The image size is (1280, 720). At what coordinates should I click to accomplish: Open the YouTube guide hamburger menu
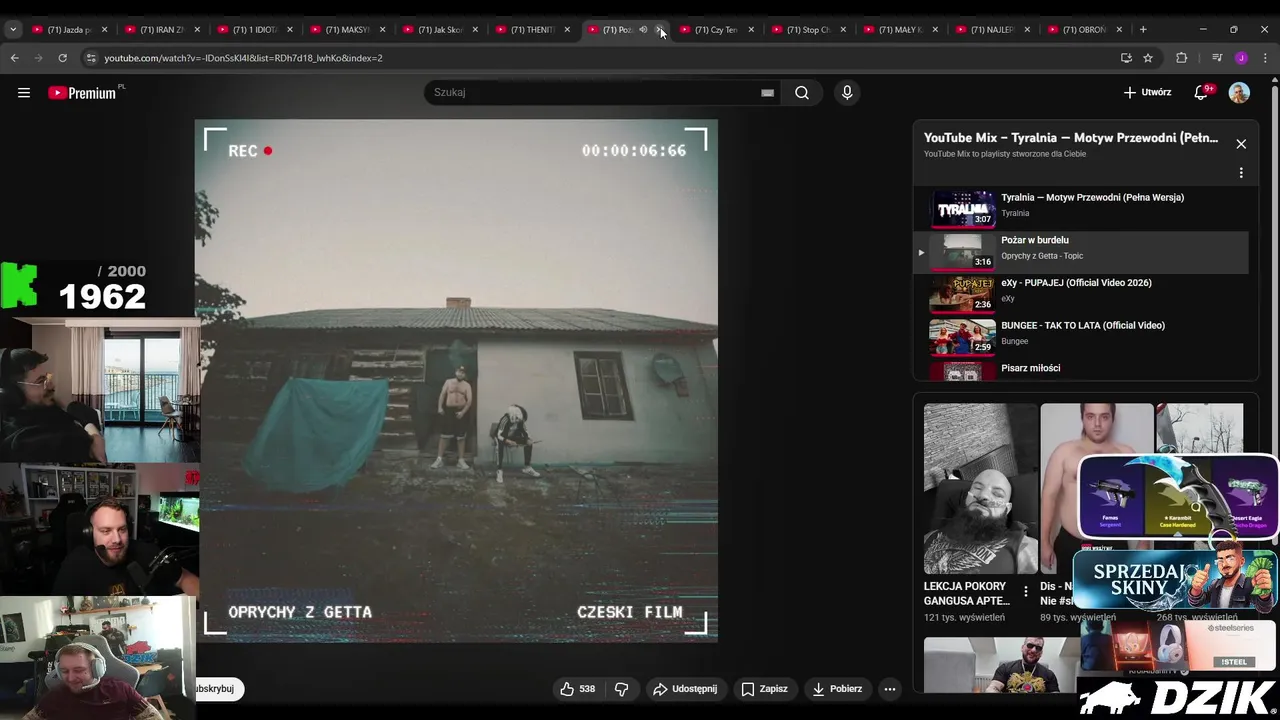[24, 93]
